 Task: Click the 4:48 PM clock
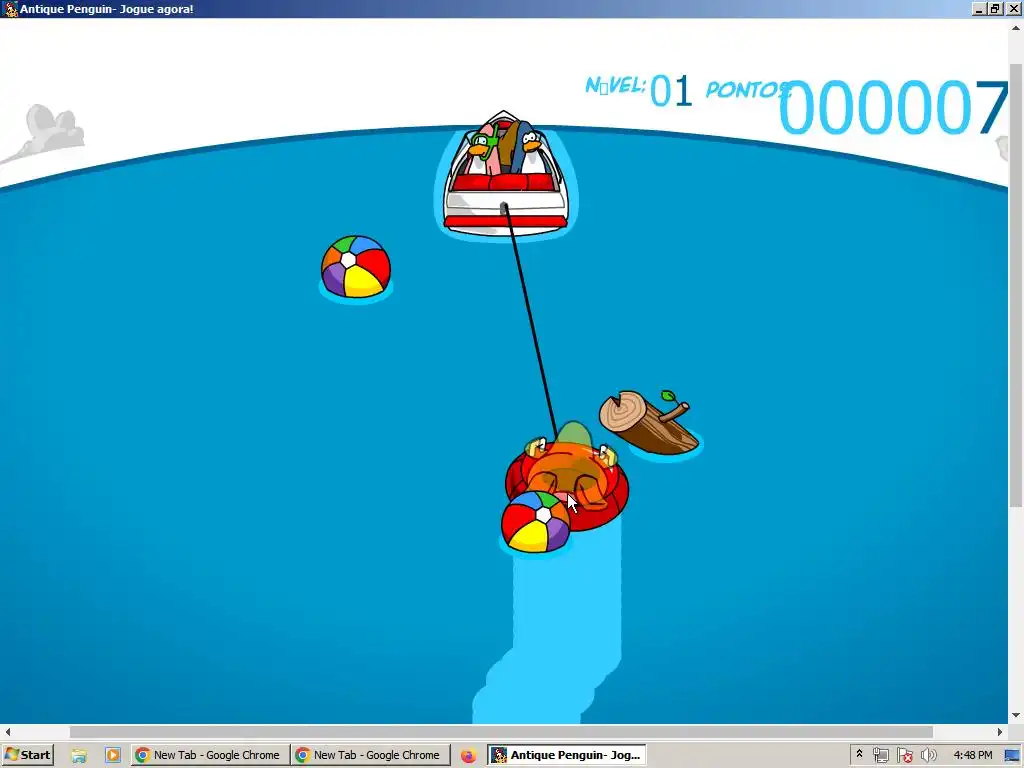tap(972, 755)
